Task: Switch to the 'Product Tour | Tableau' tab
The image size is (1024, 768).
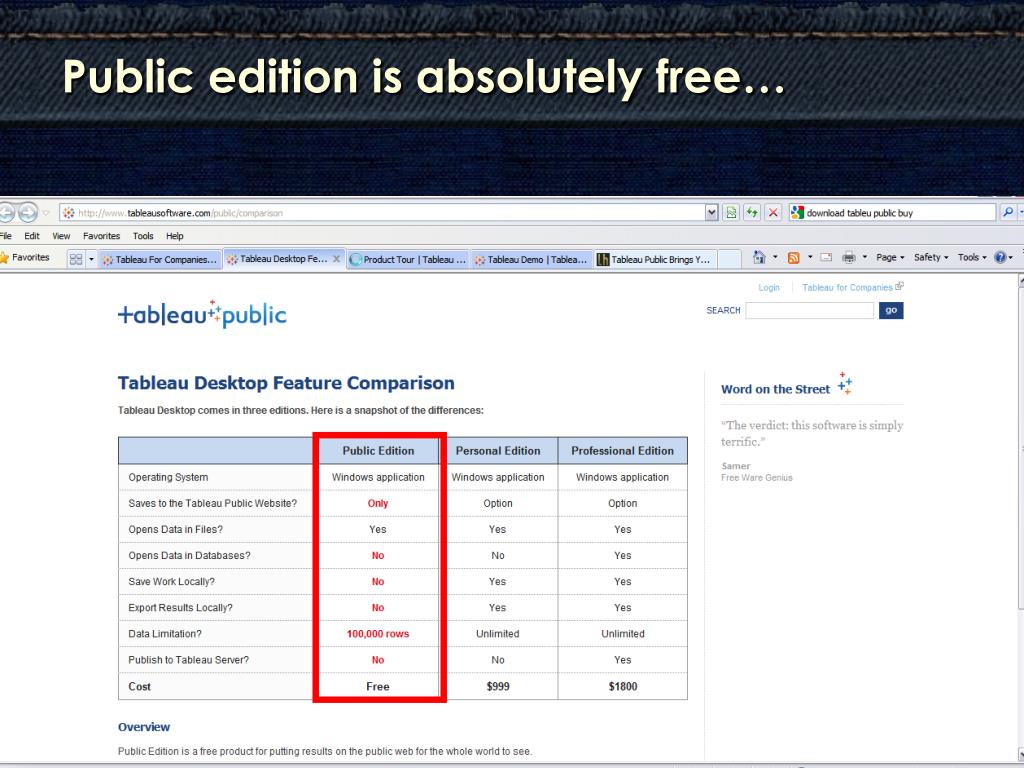Action: pyautogui.click(x=408, y=259)
